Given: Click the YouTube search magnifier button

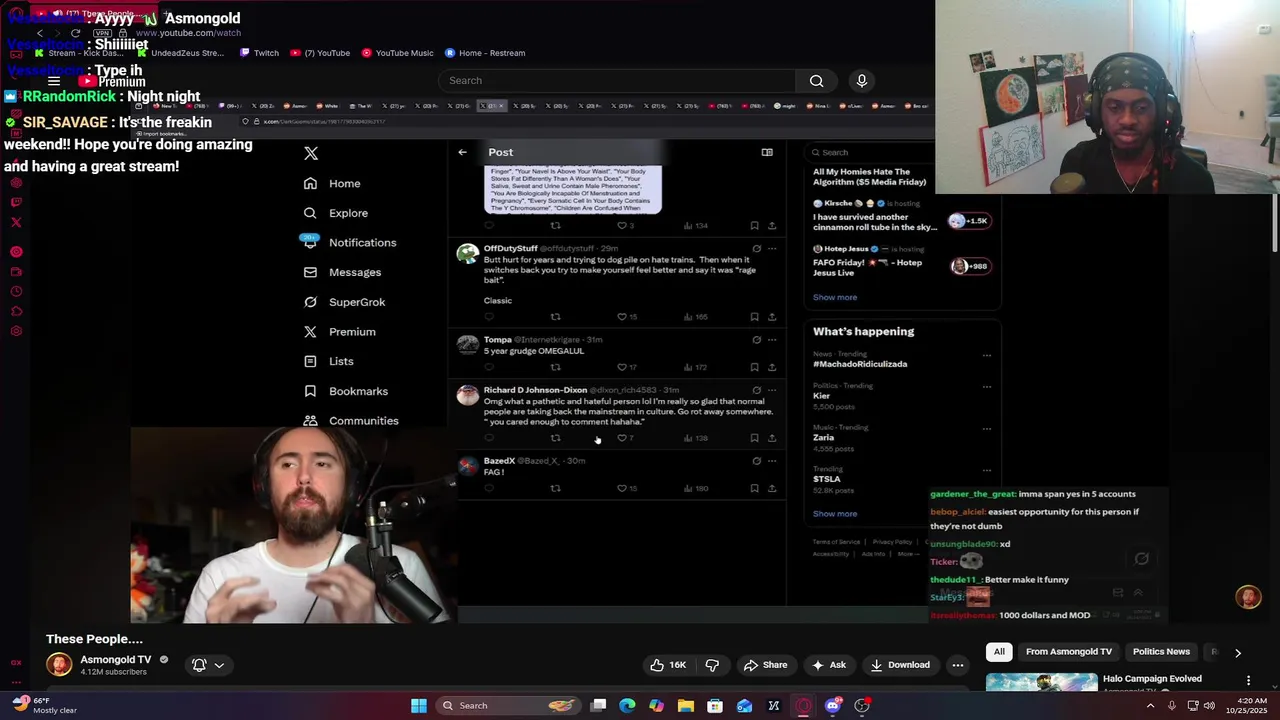Looking at the screenshot, I should pyautogui.click(x=816, y=81).
